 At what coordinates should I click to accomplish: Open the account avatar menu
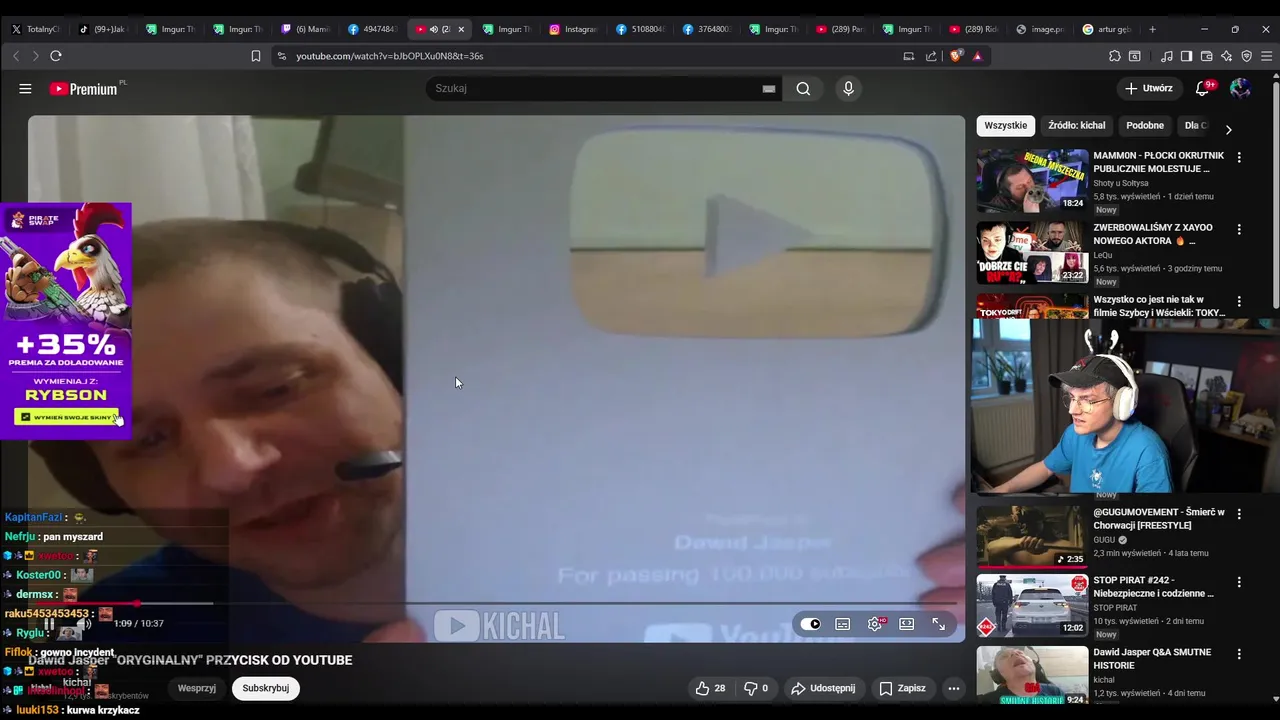(1240, 88)
